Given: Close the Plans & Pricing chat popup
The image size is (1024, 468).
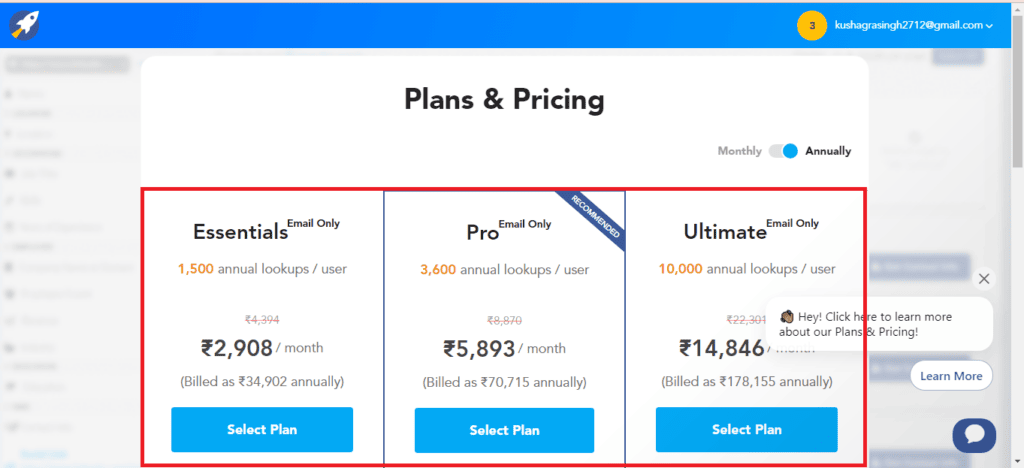Looking at the screenshot, I should [984, 279].
